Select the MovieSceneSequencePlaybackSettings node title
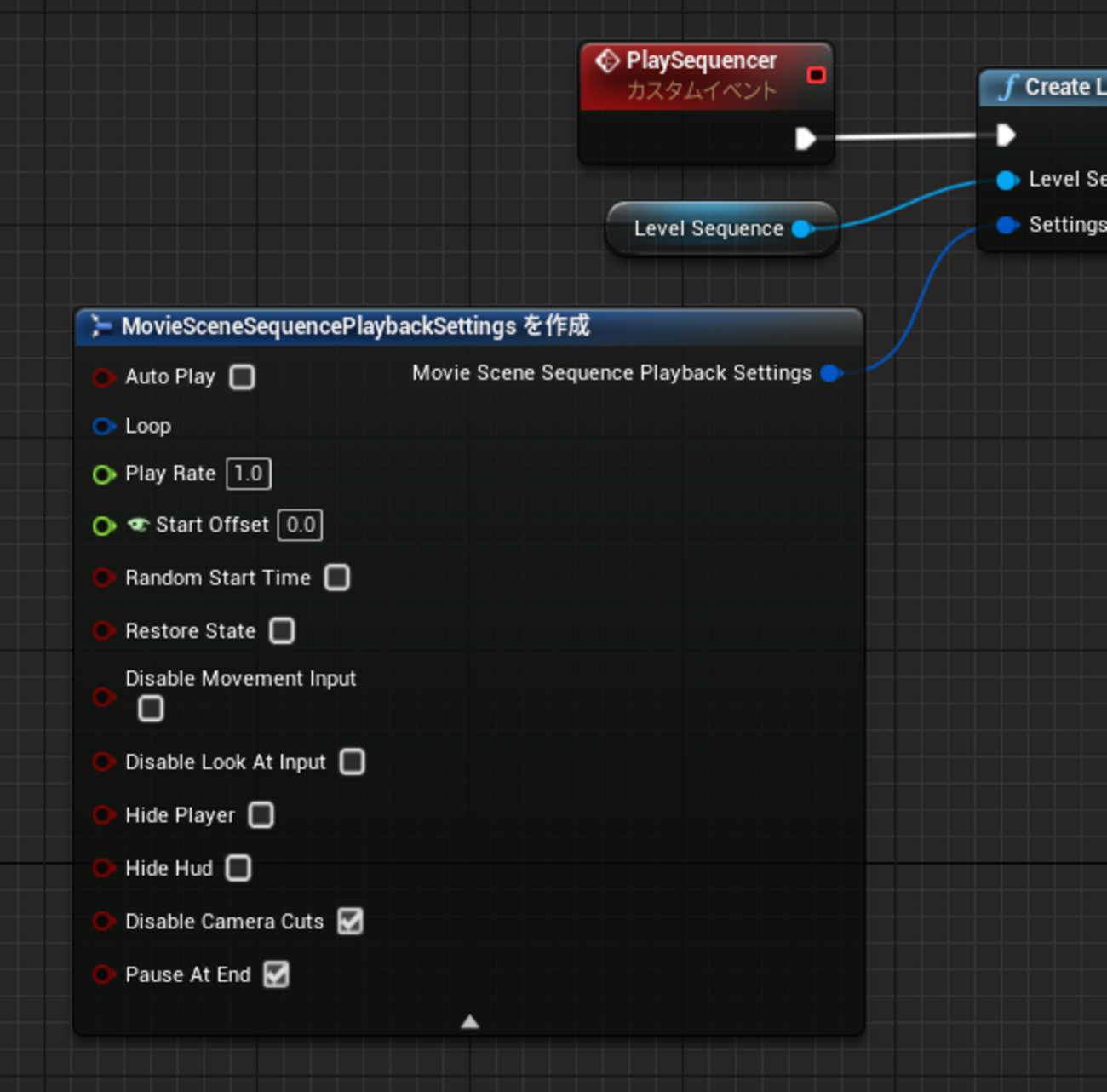Image resolution: width=1107 pixels, height=1092 pixels. [356, 326]
